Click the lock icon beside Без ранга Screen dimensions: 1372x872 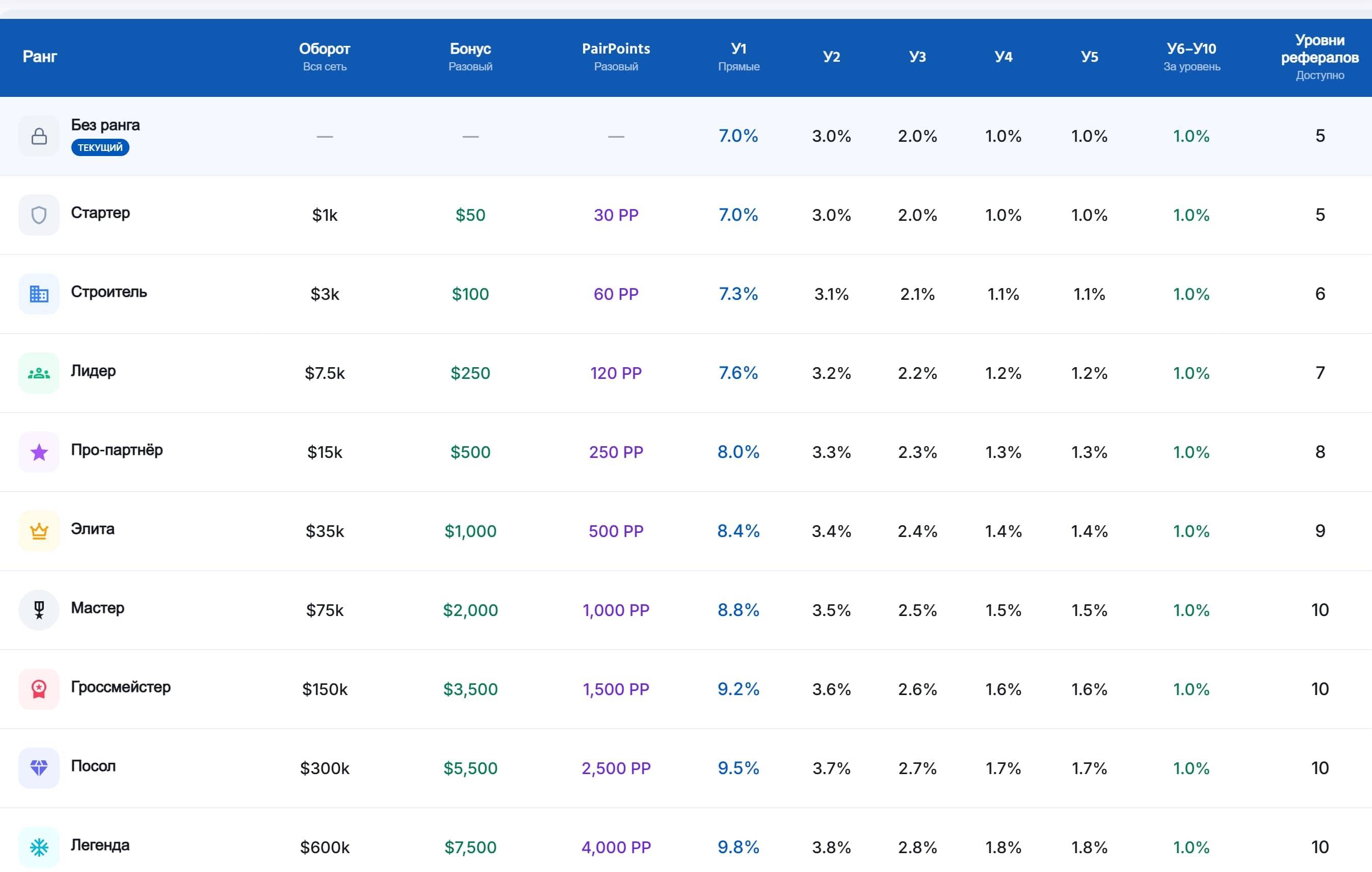click(x=39, y=136)
